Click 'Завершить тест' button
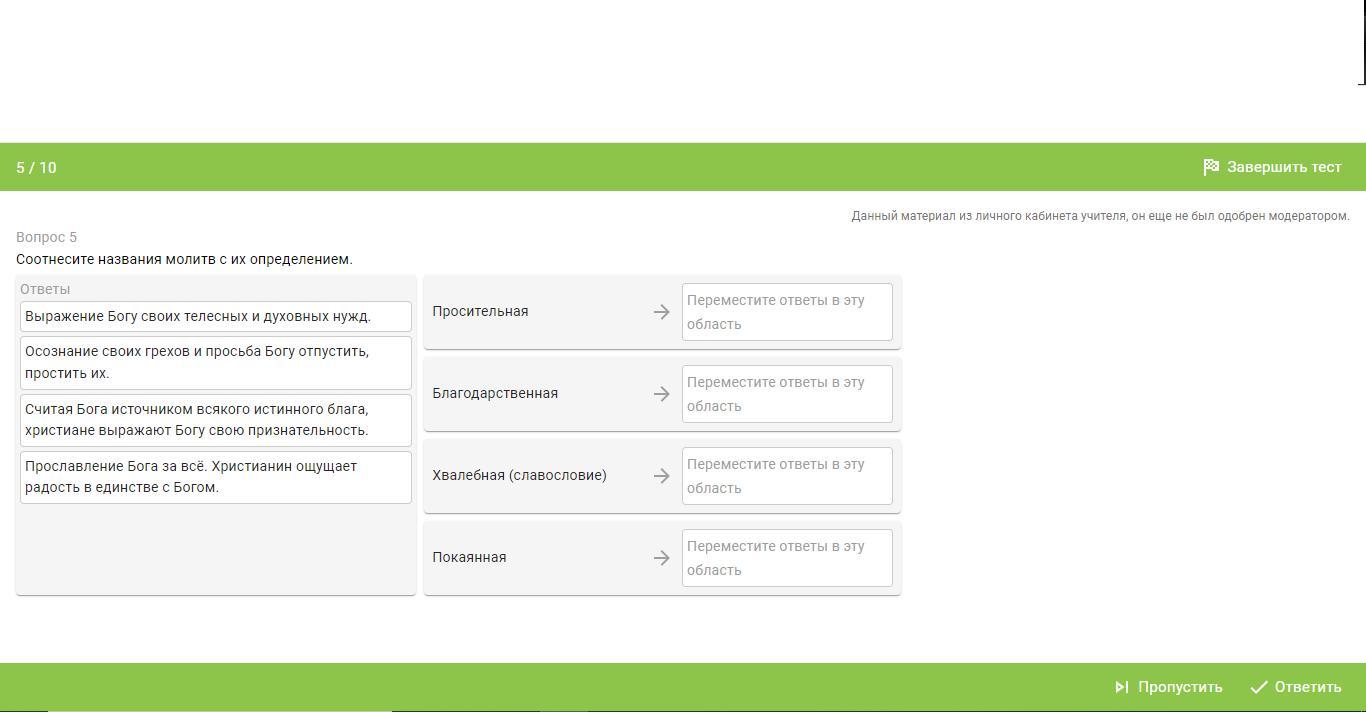Image resolution: width=1366 pixels, height=712 pixels. point(1272,167)
